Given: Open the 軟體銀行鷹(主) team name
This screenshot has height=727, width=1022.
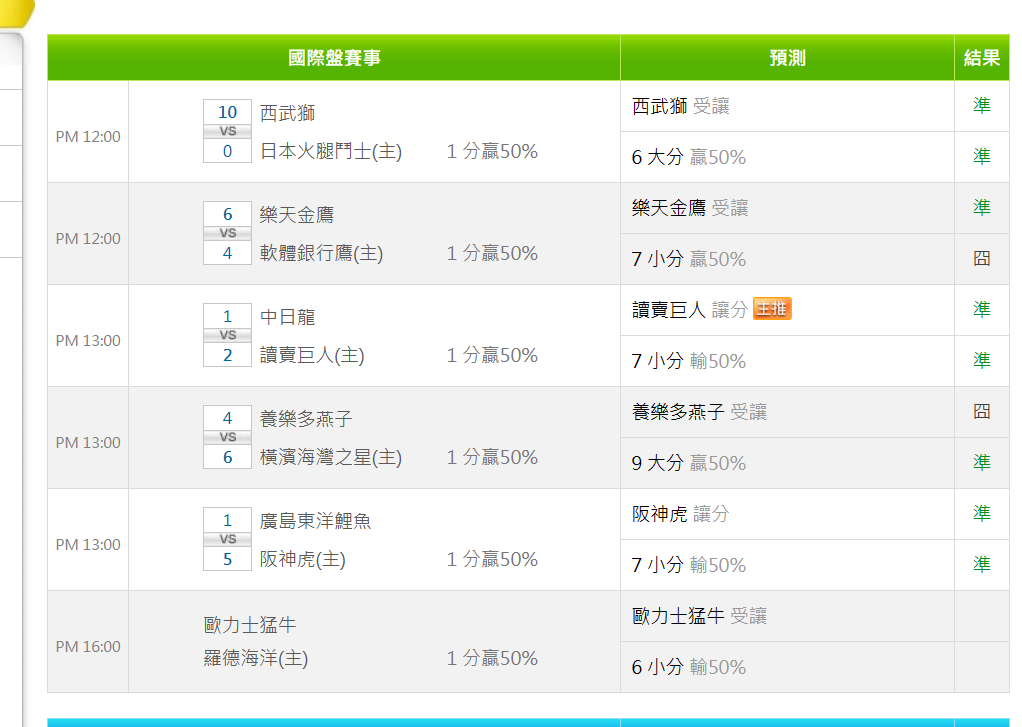Looking at the screenshot, I should [x=321, y=253].
